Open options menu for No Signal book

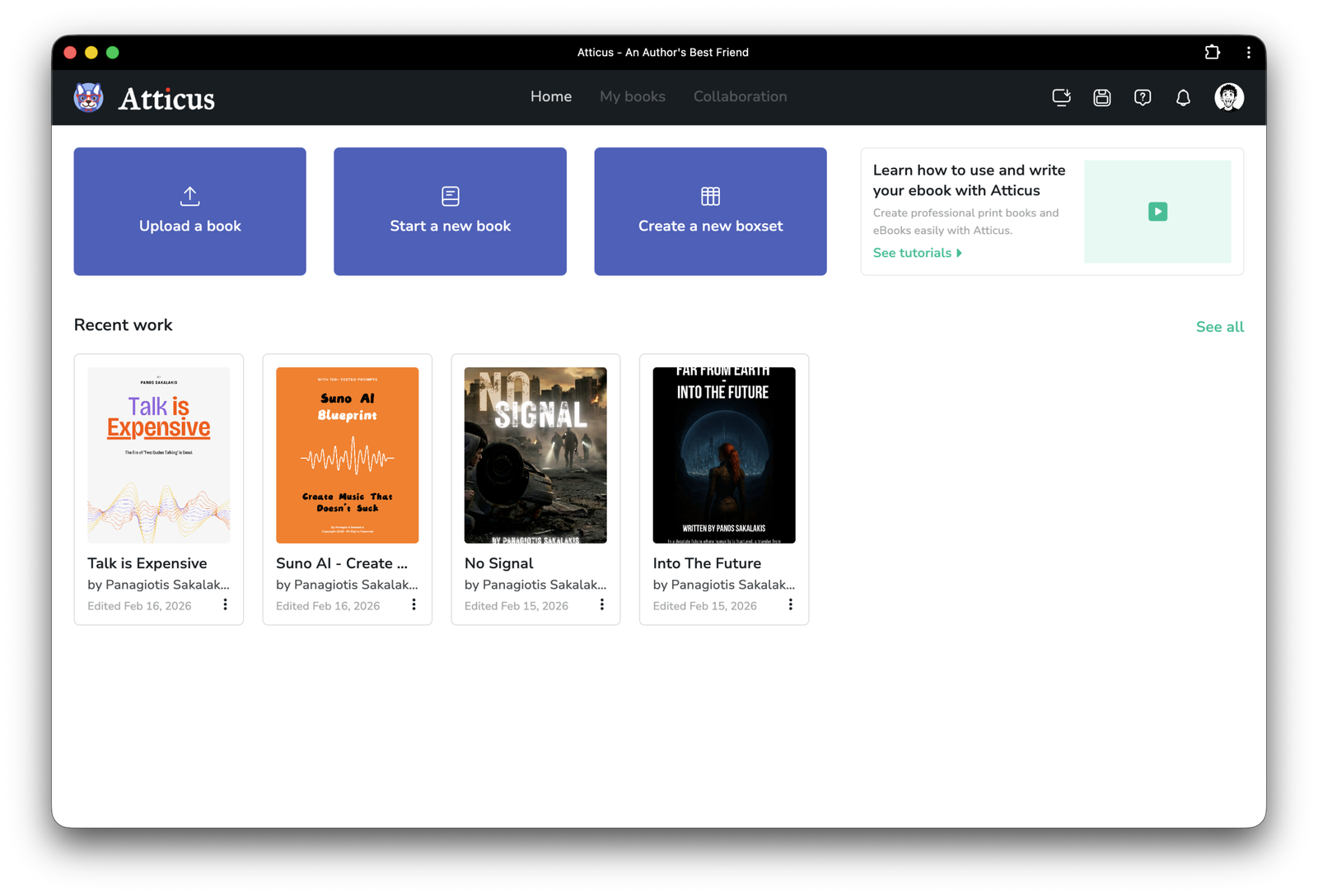602,604
